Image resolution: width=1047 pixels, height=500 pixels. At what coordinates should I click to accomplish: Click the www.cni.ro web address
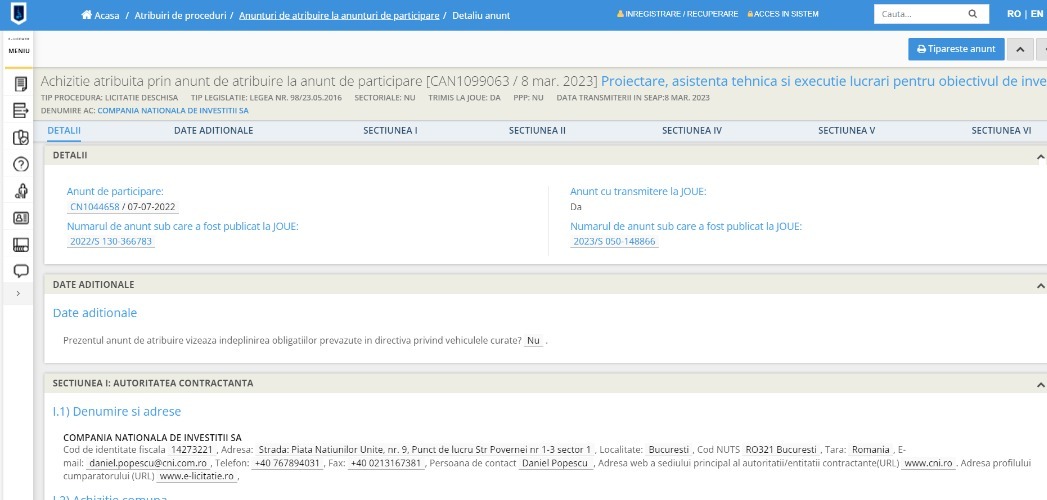pyautogui.click(x=927, y=463)
